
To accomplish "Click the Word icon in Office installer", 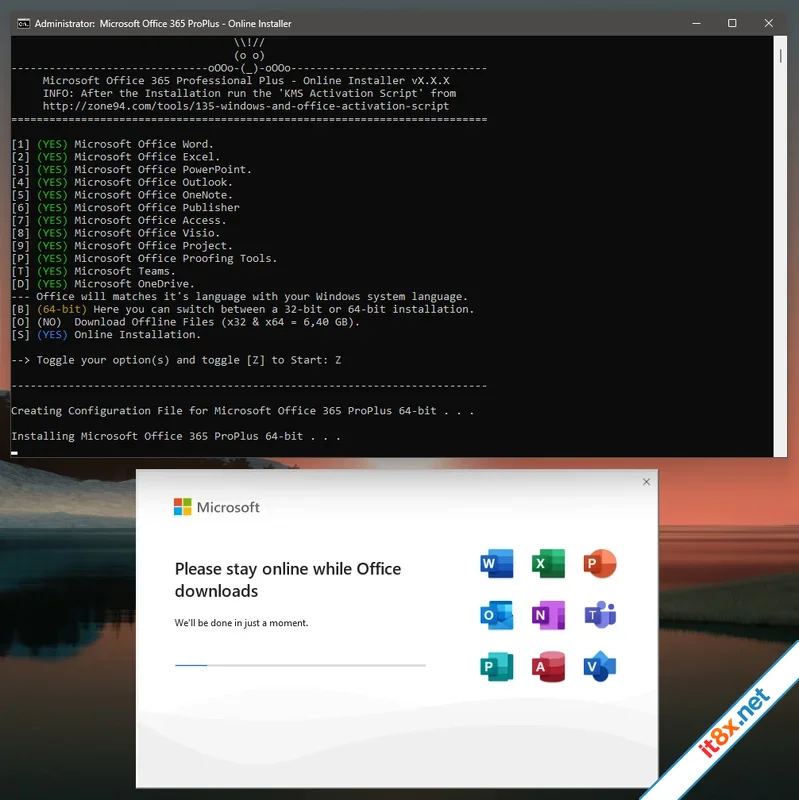I will coord(496,563).
